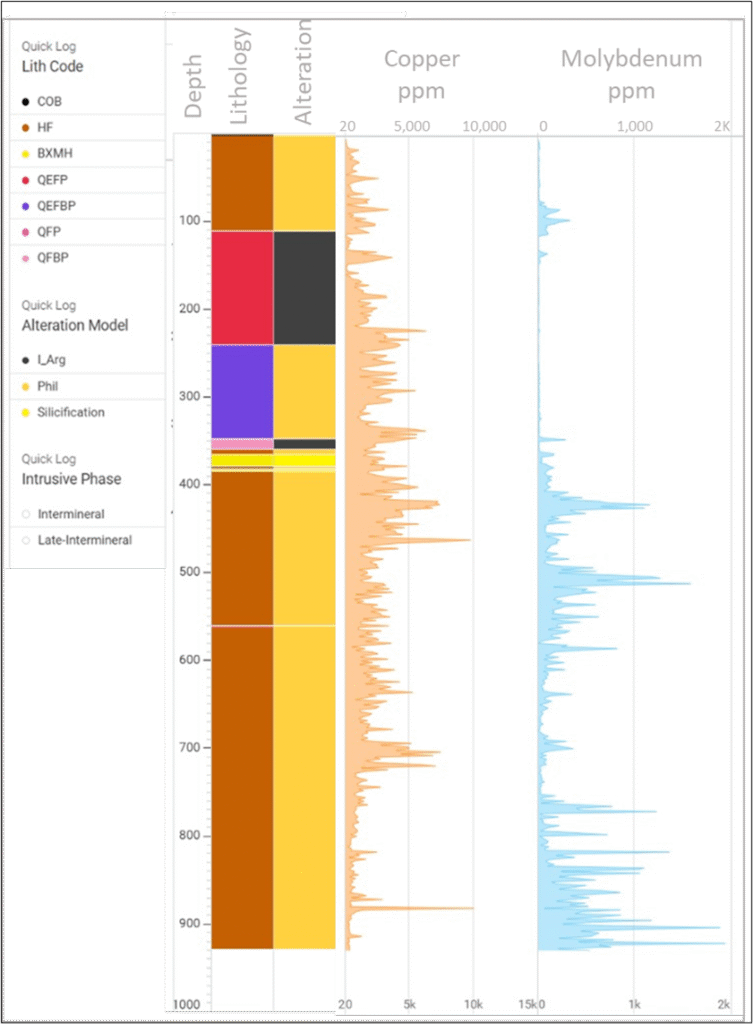
Task: Select the Alteration column header
Action: (x=304, y=72)
